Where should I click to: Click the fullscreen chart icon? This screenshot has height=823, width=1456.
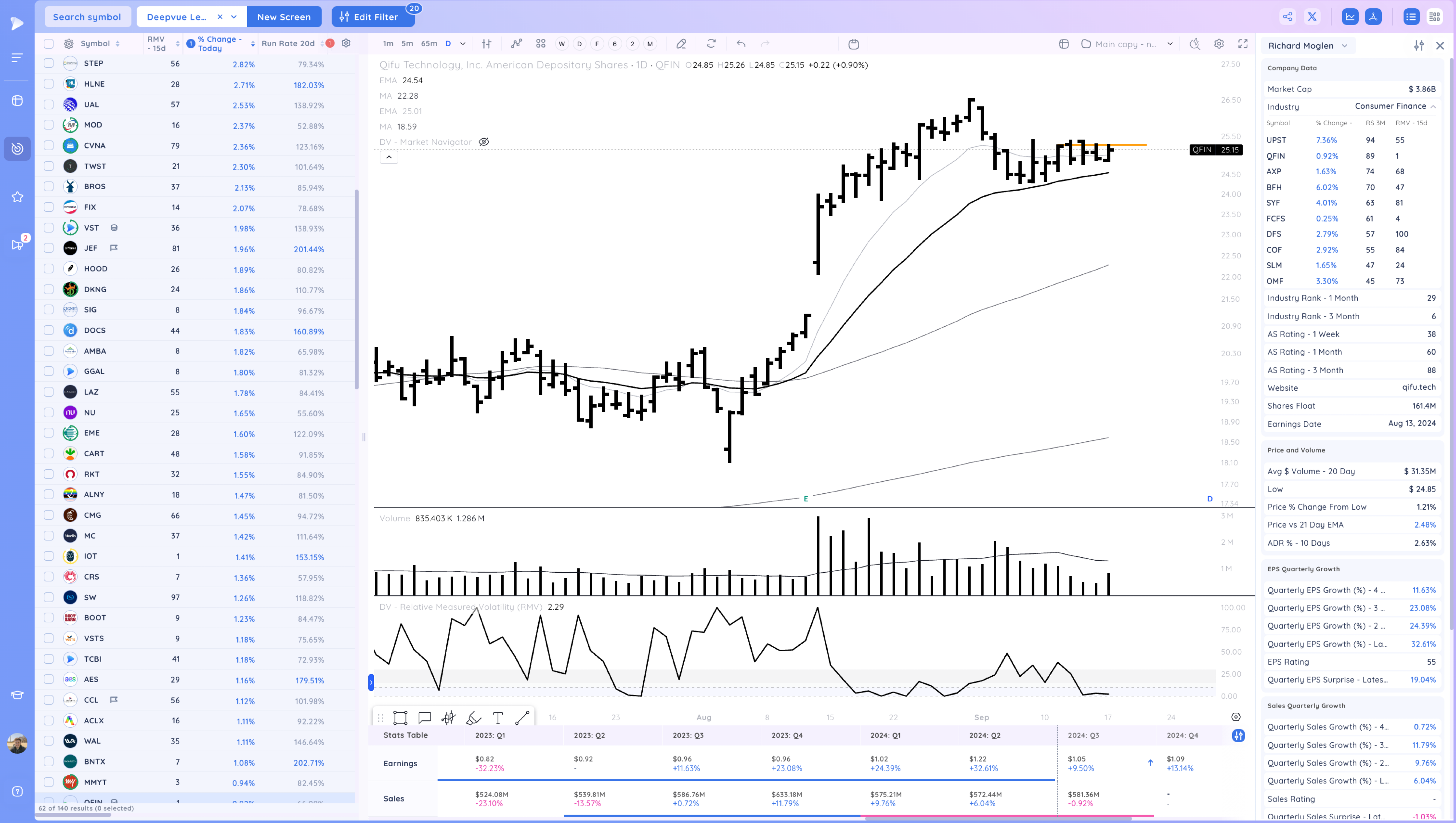tap(1243, 44)
